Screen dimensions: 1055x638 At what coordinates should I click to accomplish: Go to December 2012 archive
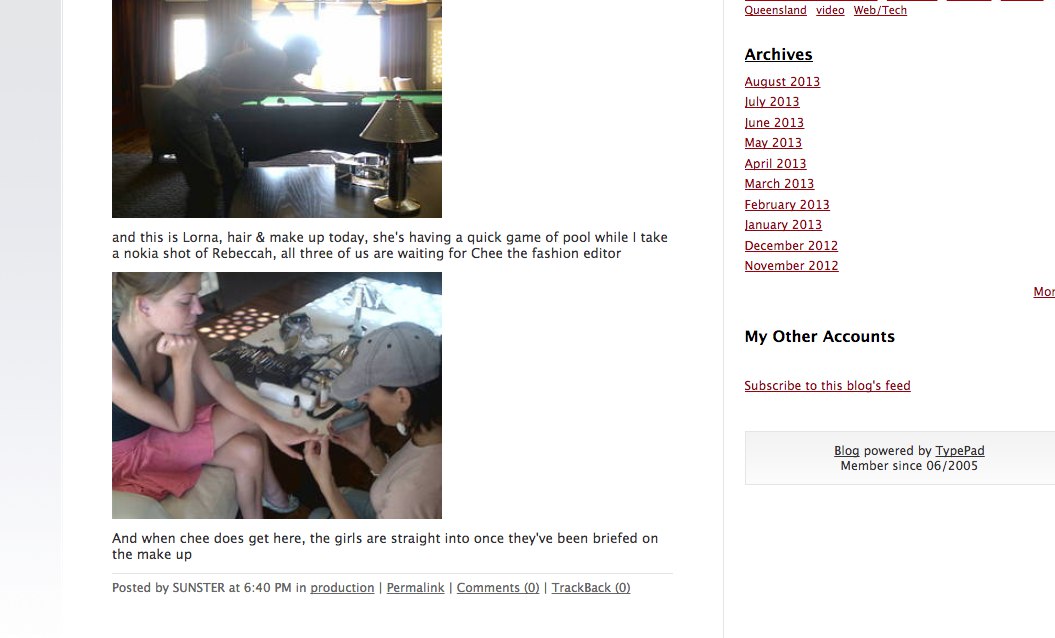click(x=791, y=246)
